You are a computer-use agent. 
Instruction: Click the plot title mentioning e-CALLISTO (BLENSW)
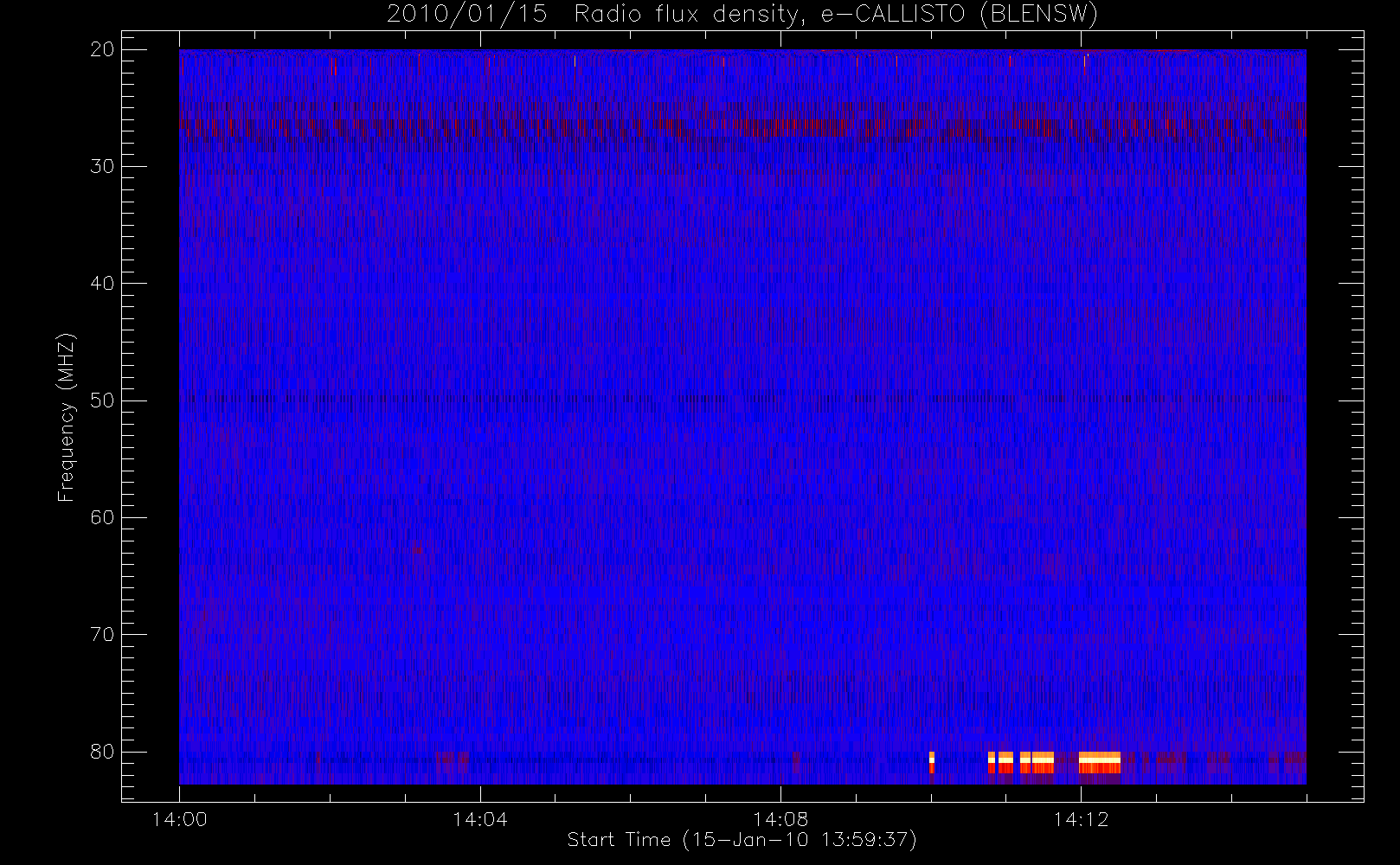click(x=742, y=15)
